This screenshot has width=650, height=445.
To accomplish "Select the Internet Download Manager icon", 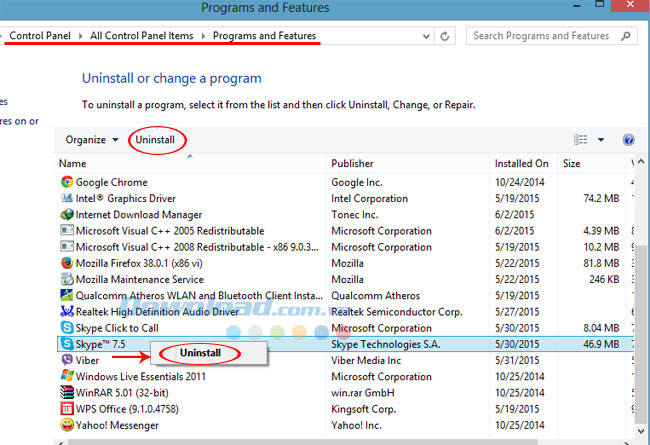I will [x=67, y=215].
